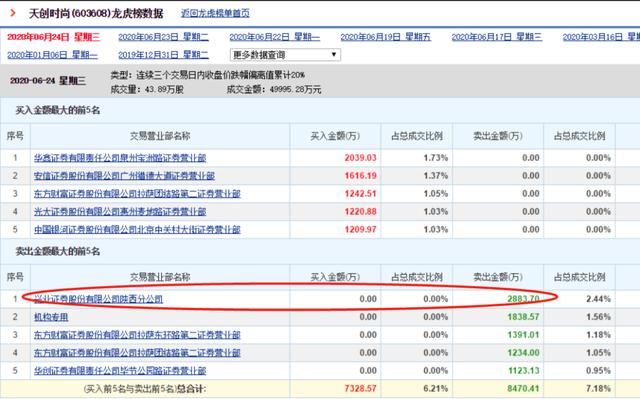
Task: Open the 安信证券 广州猎德大道 branch link
Action: coord(124,176)
